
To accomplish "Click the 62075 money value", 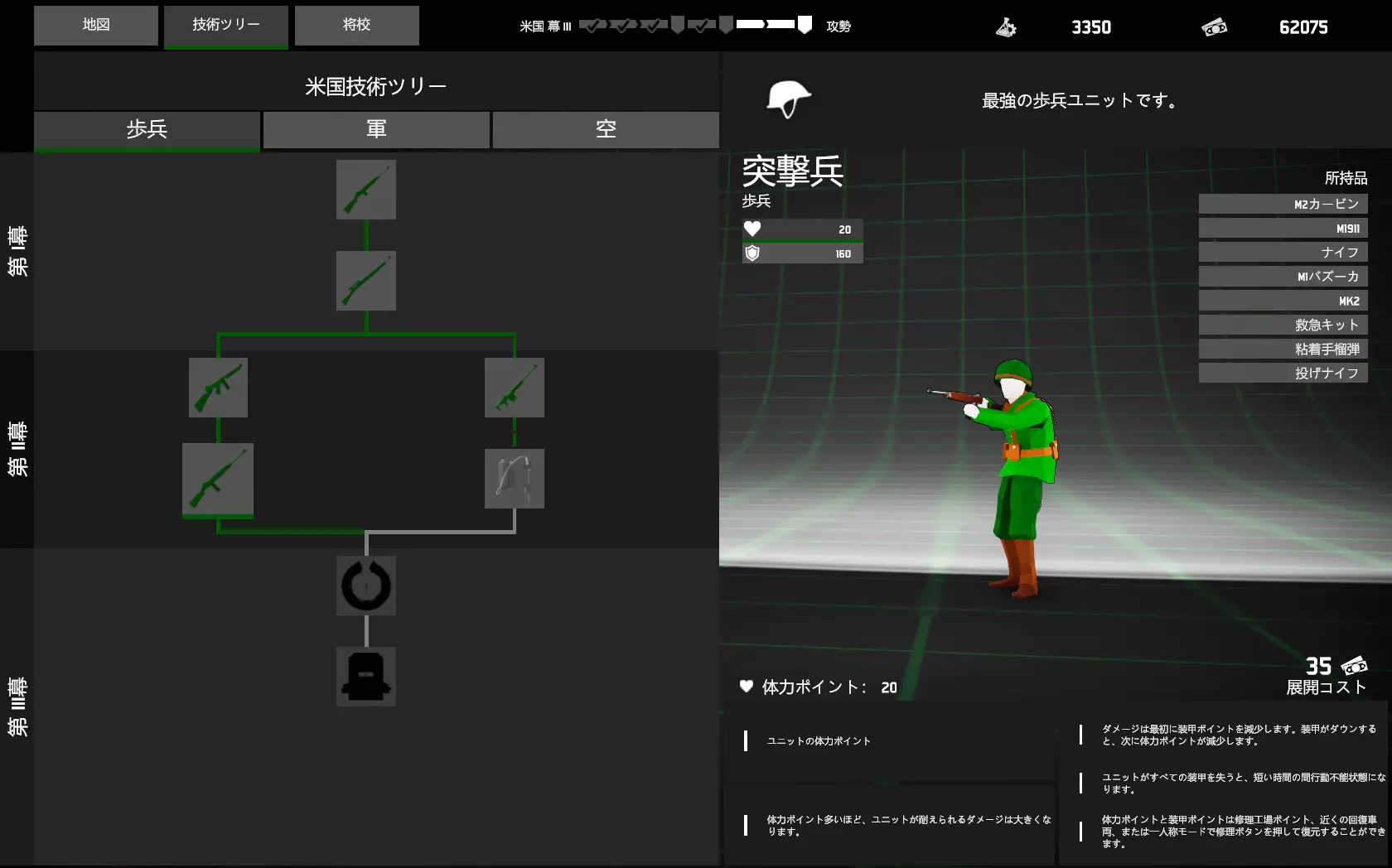I will click(1303, 27).
